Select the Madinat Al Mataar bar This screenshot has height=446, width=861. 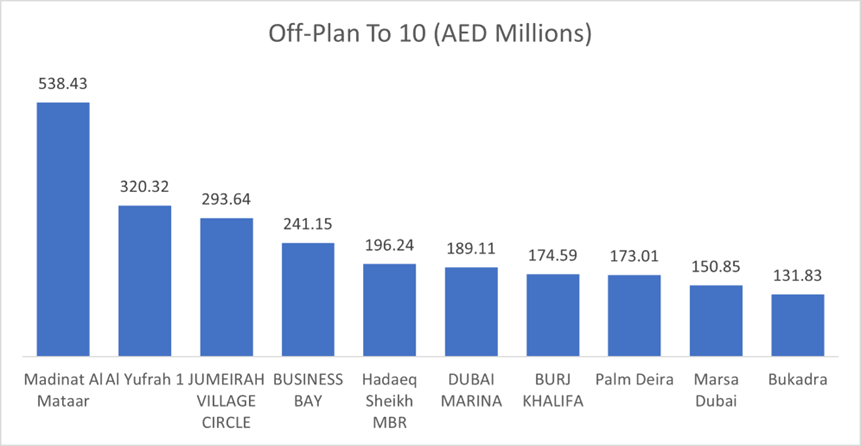point(63,228)
